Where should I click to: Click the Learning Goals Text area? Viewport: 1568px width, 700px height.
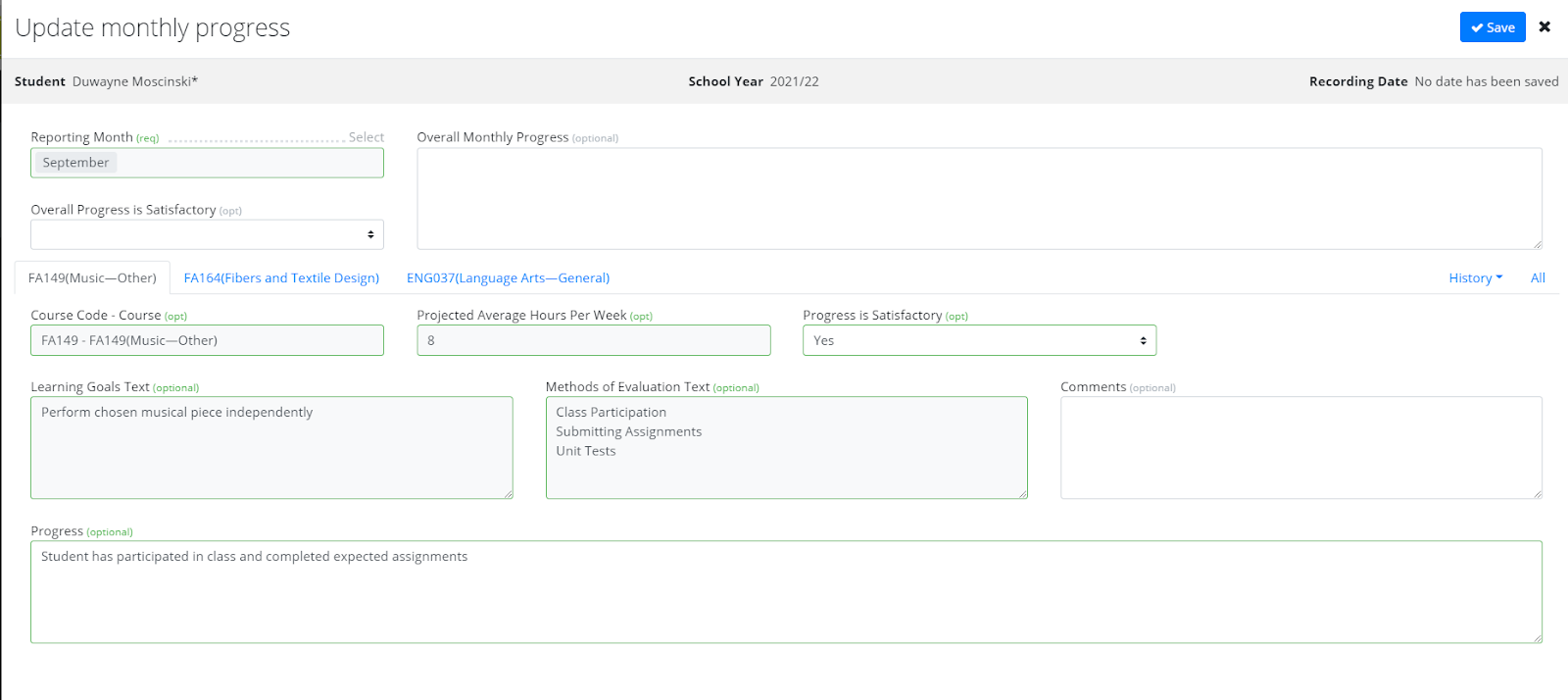coord(271,447)
